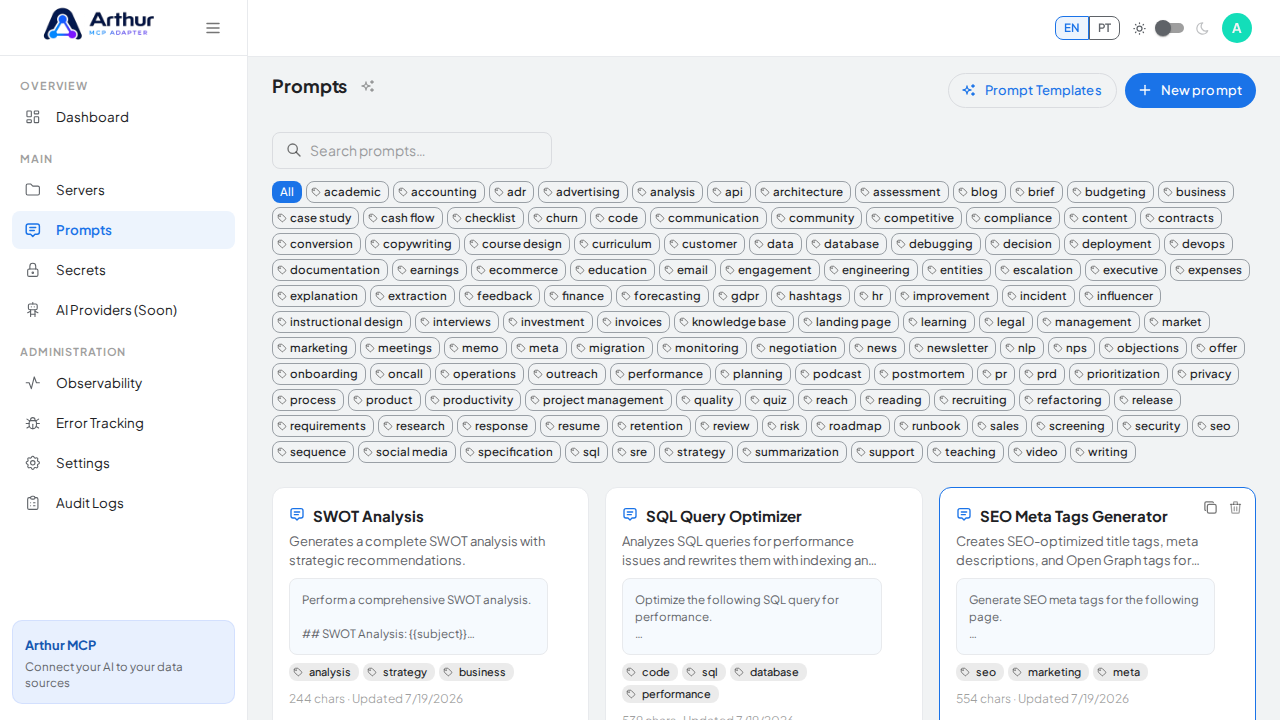The width and height of the screenshot is (1280, 720).
Task: Open the Observability page
Action: click(123, 383)
